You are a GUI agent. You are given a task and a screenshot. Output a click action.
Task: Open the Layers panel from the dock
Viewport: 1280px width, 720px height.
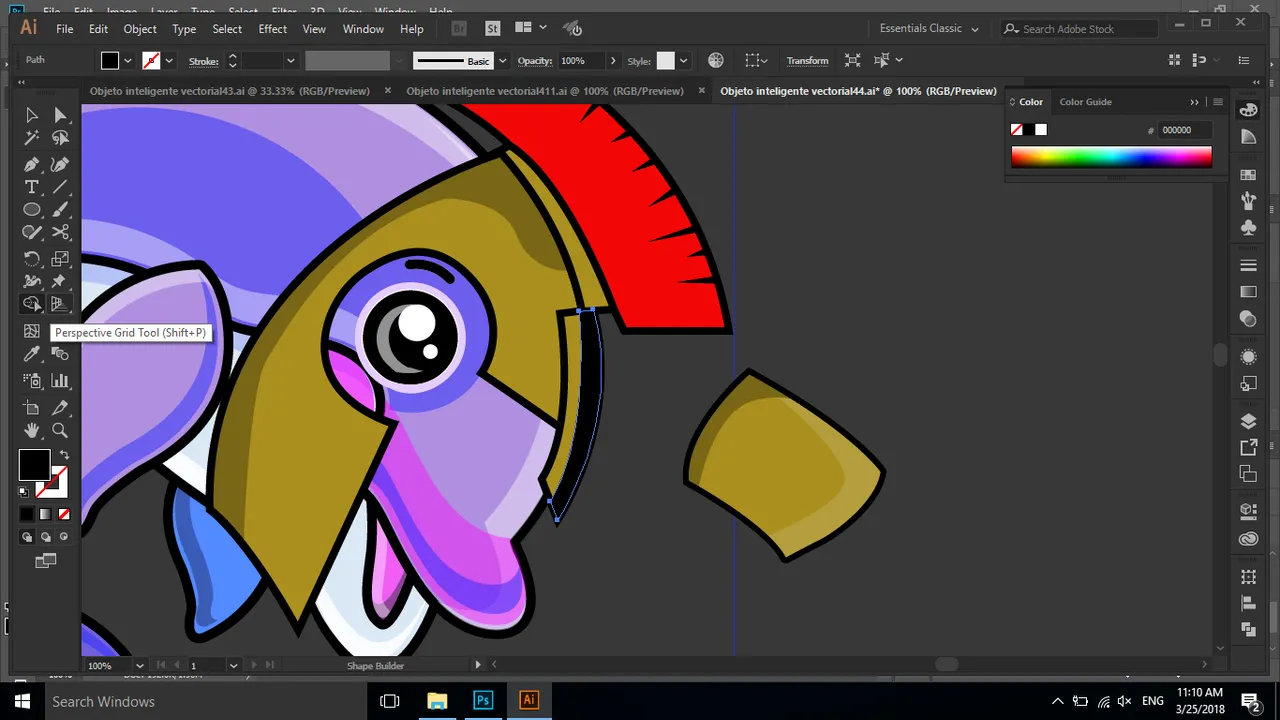click(x=1248, y=421)
